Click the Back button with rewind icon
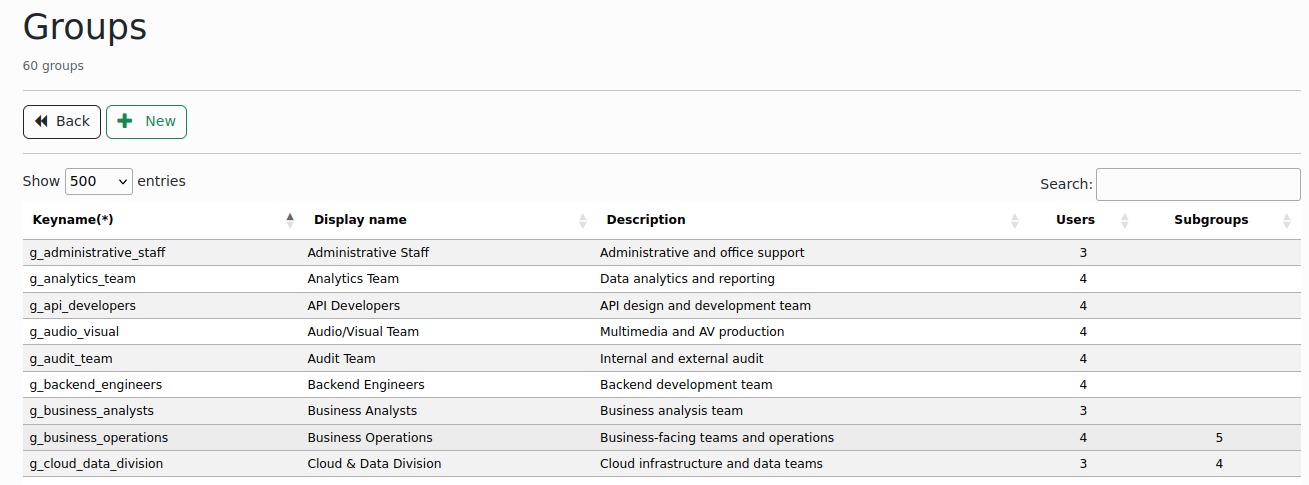Viewport: 1309px width, 485px height. coord(62,121)
